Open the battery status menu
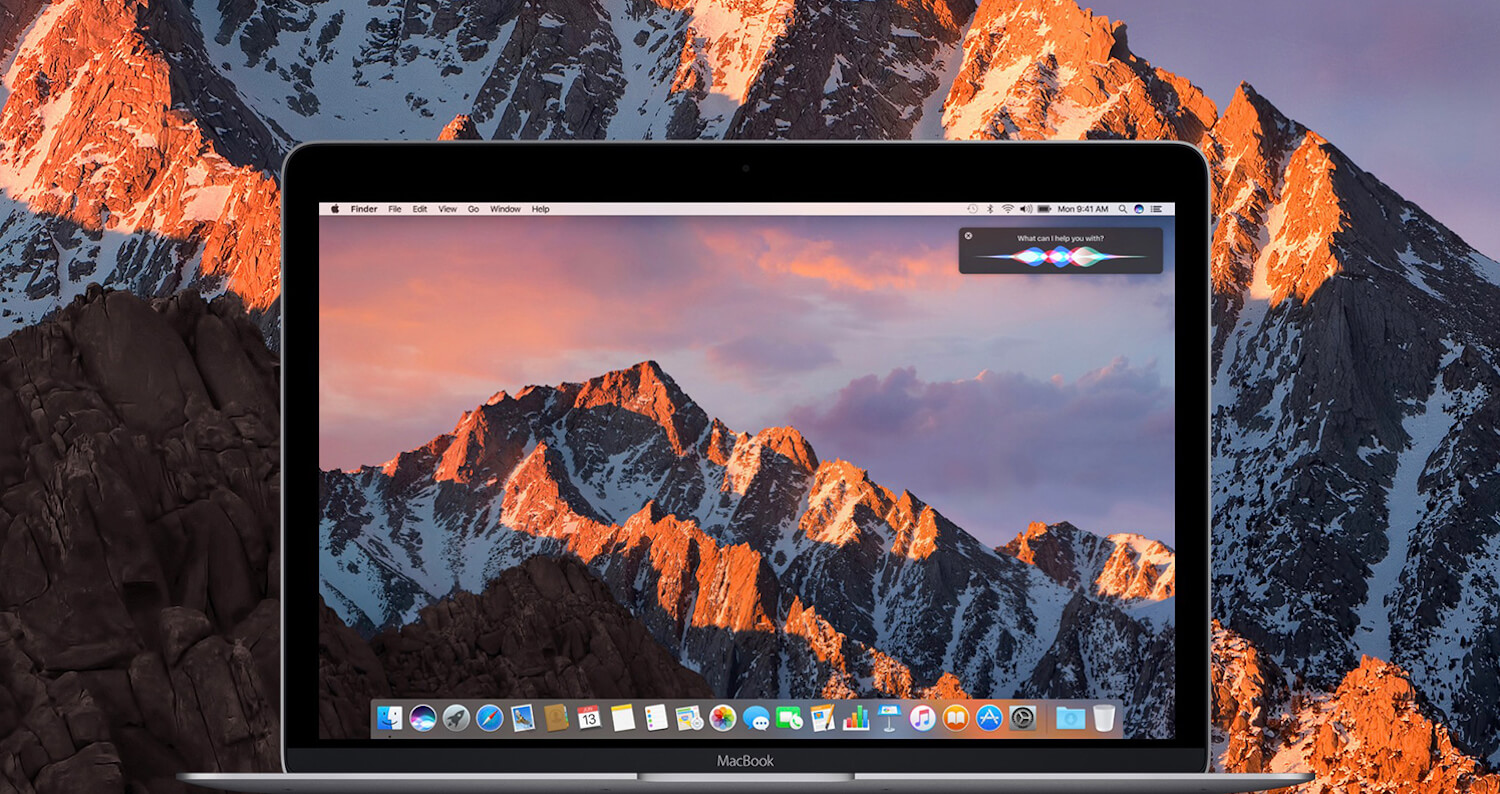Viewport: 1500px width, 794px height. point(1043,208)
